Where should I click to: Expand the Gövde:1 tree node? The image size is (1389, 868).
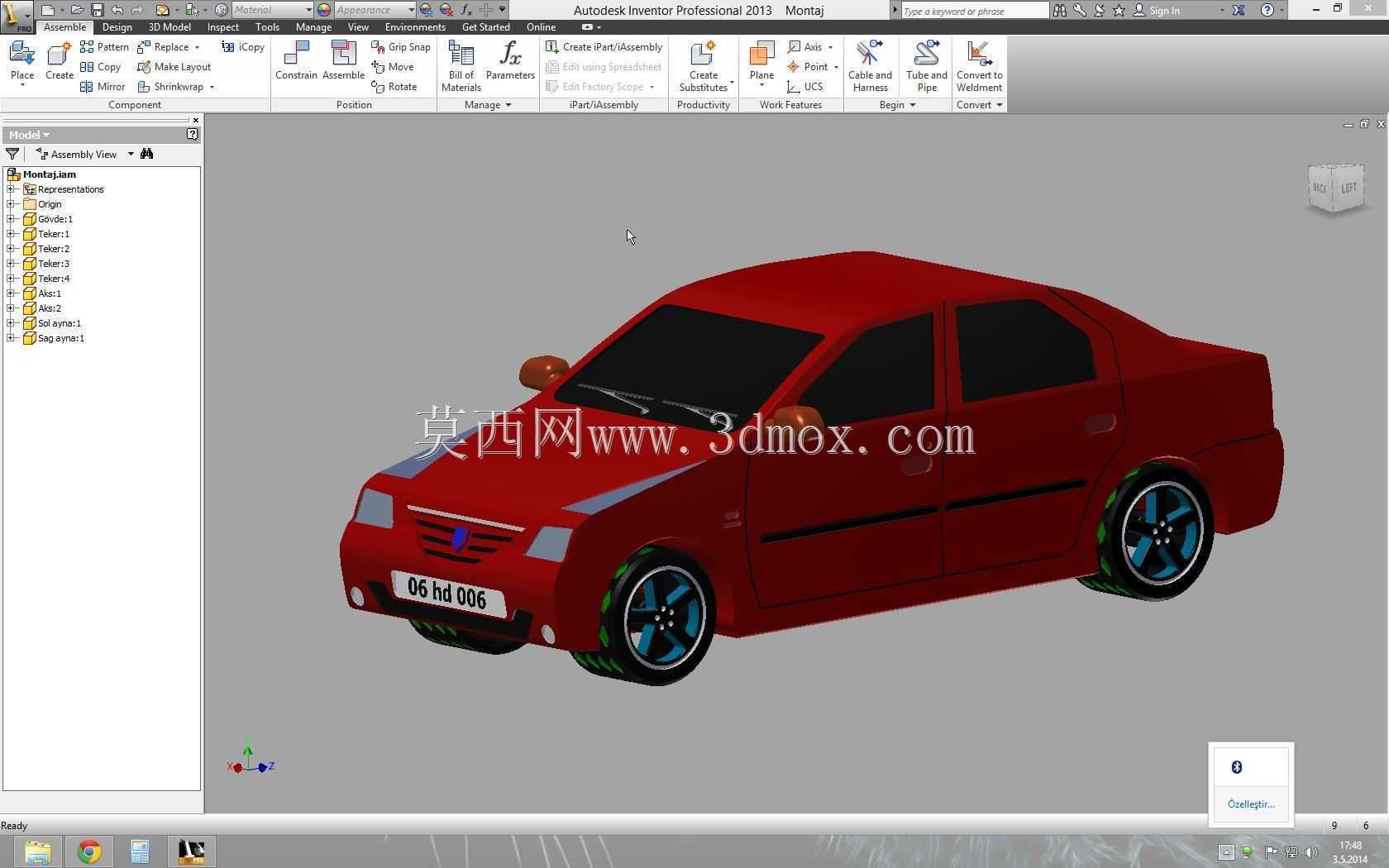click(x=11, y=219)
